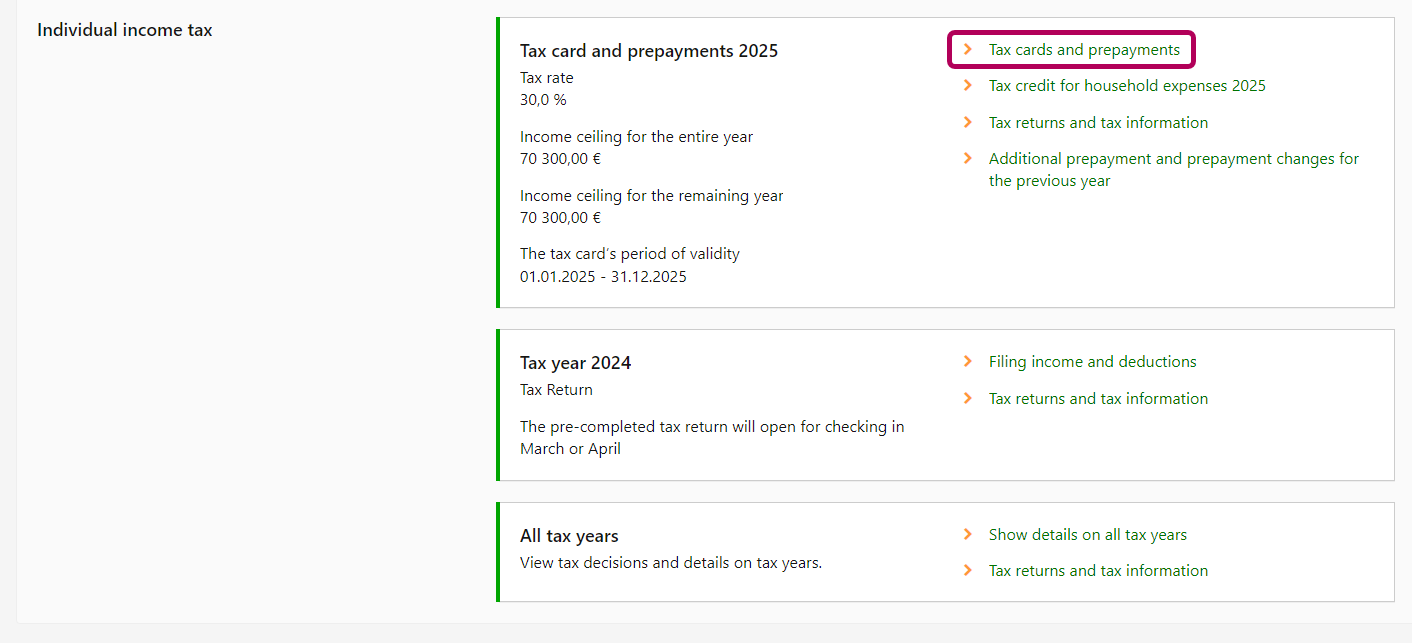Click the chevron beside Show details on all tax years

[967, 534]
